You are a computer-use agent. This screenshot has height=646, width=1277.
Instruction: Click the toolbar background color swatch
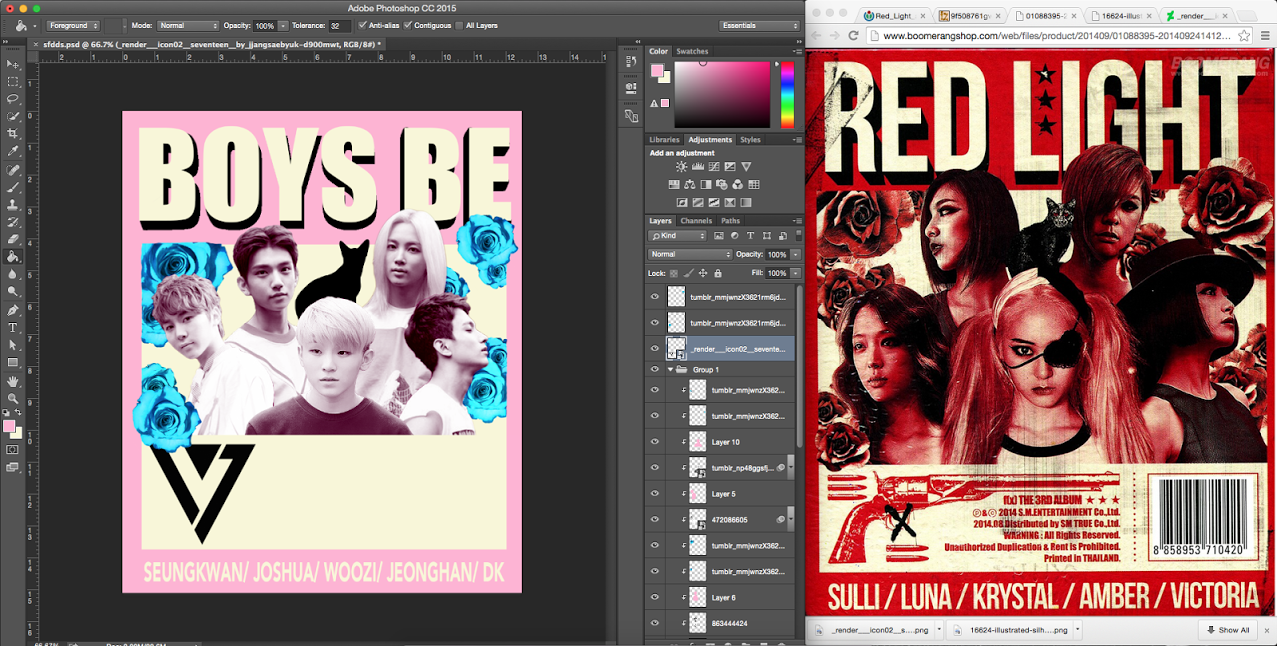(x=17, y=432)
